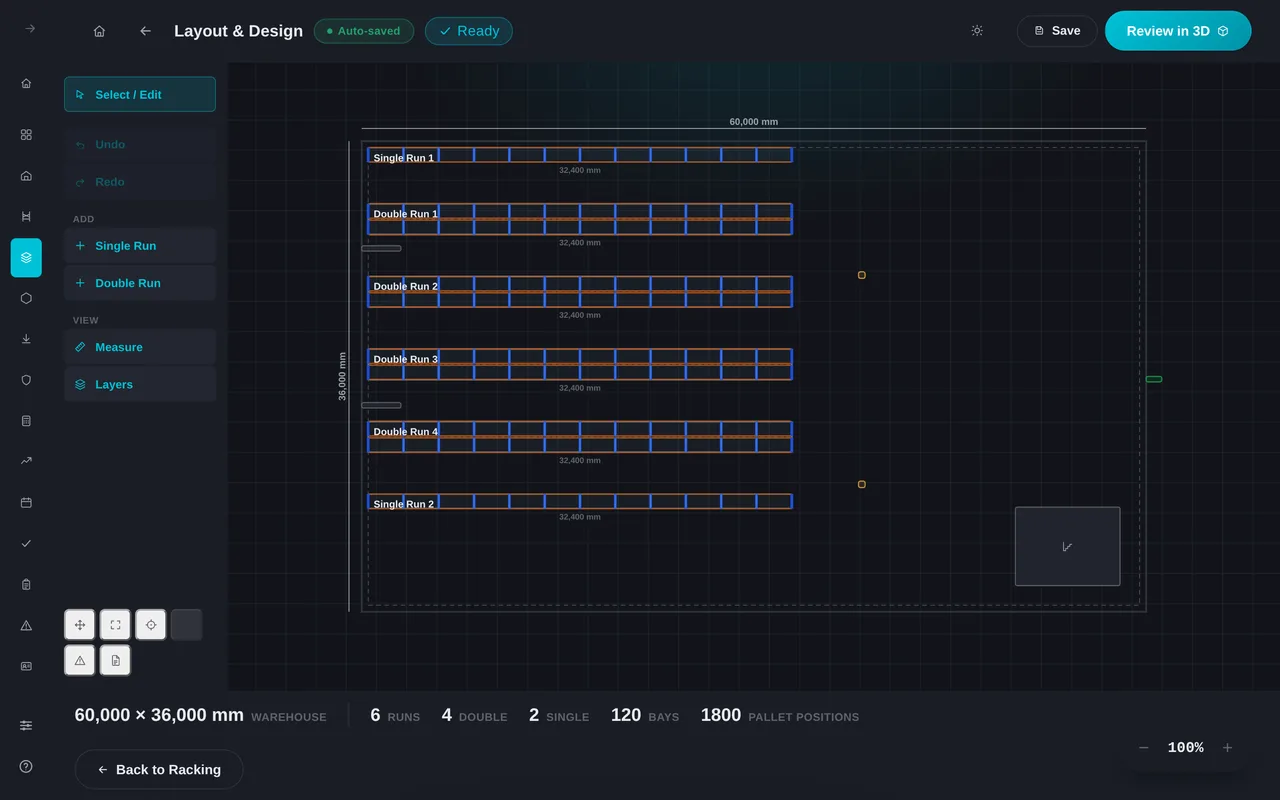1280x800 pixels.
Task: Click the ID card icon in sidebar
Action: click(26, 666)
